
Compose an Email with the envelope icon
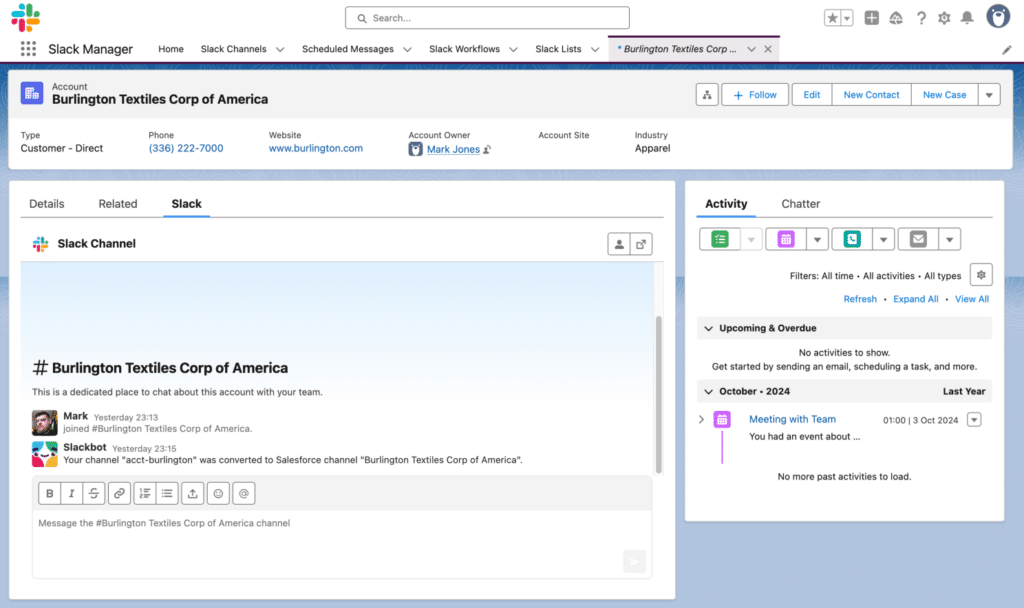click(x=918, y=240)
